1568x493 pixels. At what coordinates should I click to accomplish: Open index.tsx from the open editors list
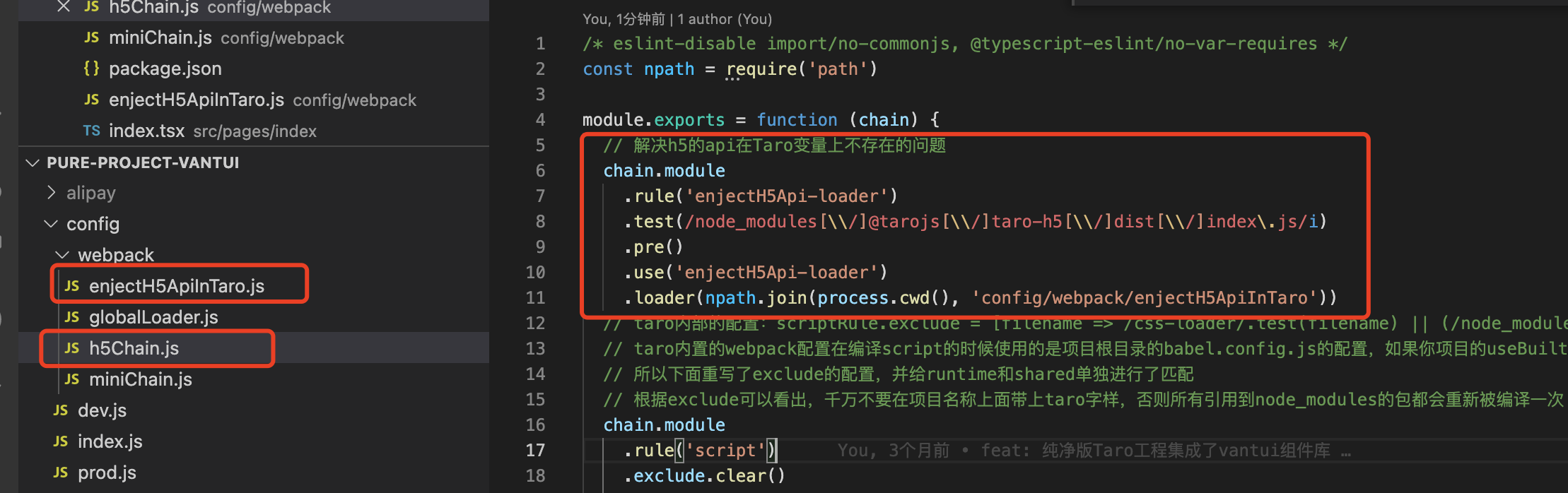click(x=147, y=131)
